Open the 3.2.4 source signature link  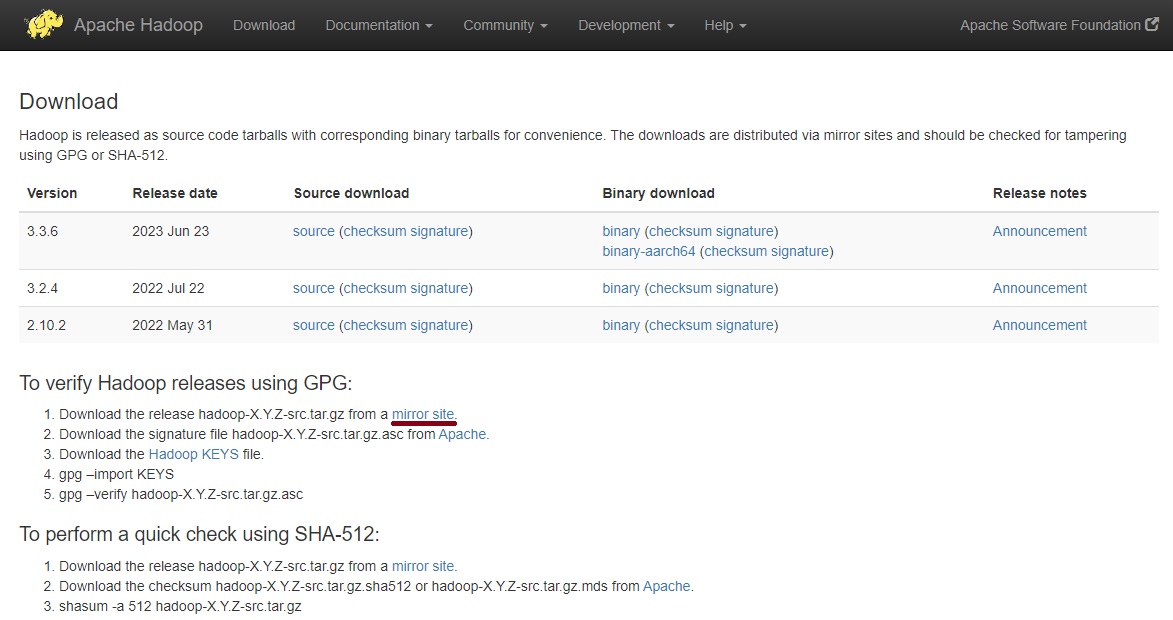tap(439, 288)
